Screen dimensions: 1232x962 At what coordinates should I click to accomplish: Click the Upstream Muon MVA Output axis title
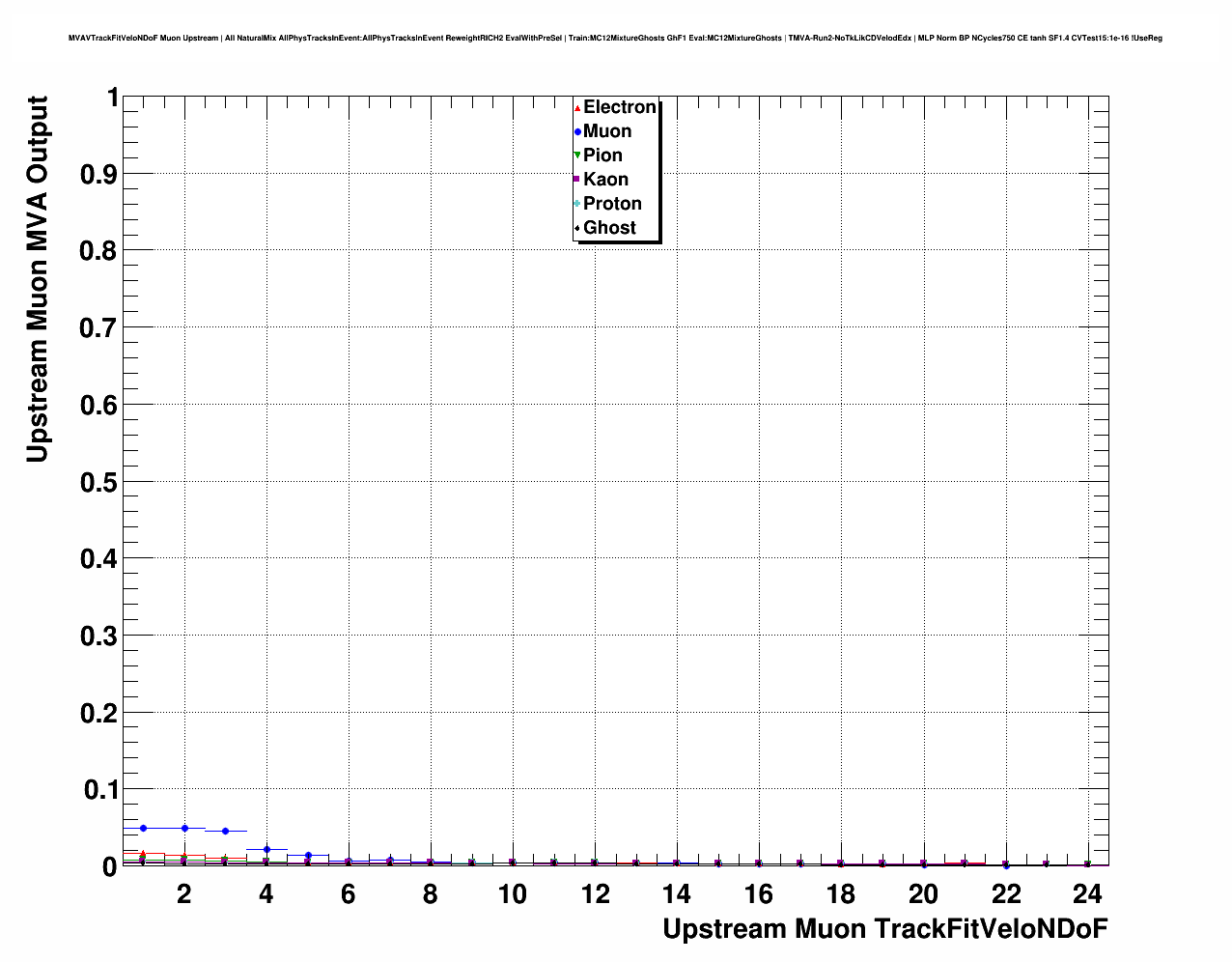pos(37,279)
